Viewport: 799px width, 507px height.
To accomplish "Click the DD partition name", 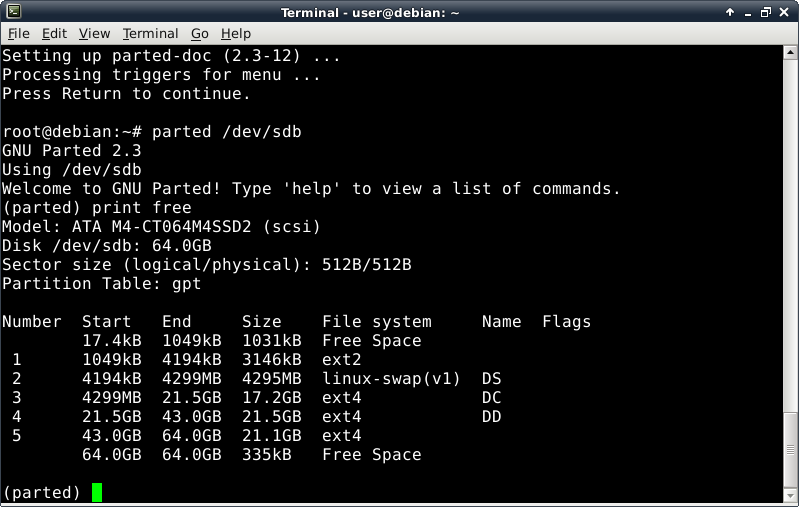I will point(491,417).
